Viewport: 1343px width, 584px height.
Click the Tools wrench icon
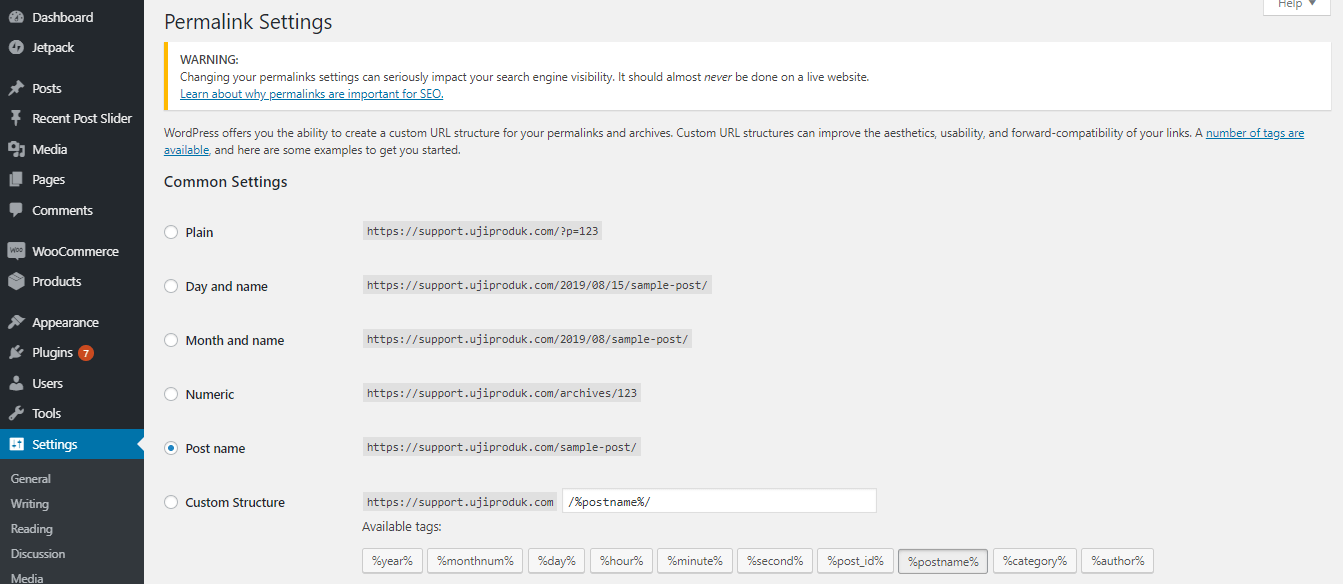coord(16,413)
